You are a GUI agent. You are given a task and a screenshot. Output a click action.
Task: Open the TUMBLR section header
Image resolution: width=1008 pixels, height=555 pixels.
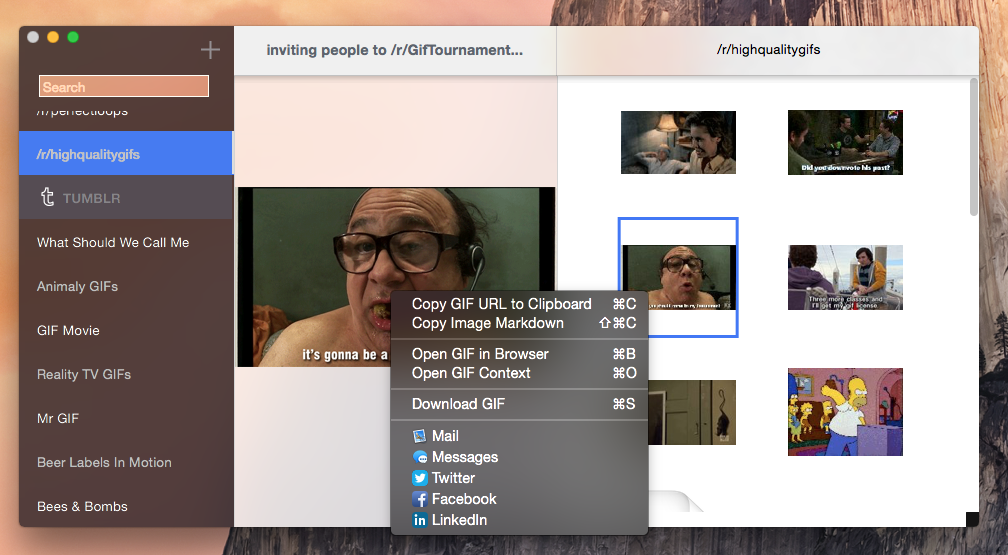126,197
